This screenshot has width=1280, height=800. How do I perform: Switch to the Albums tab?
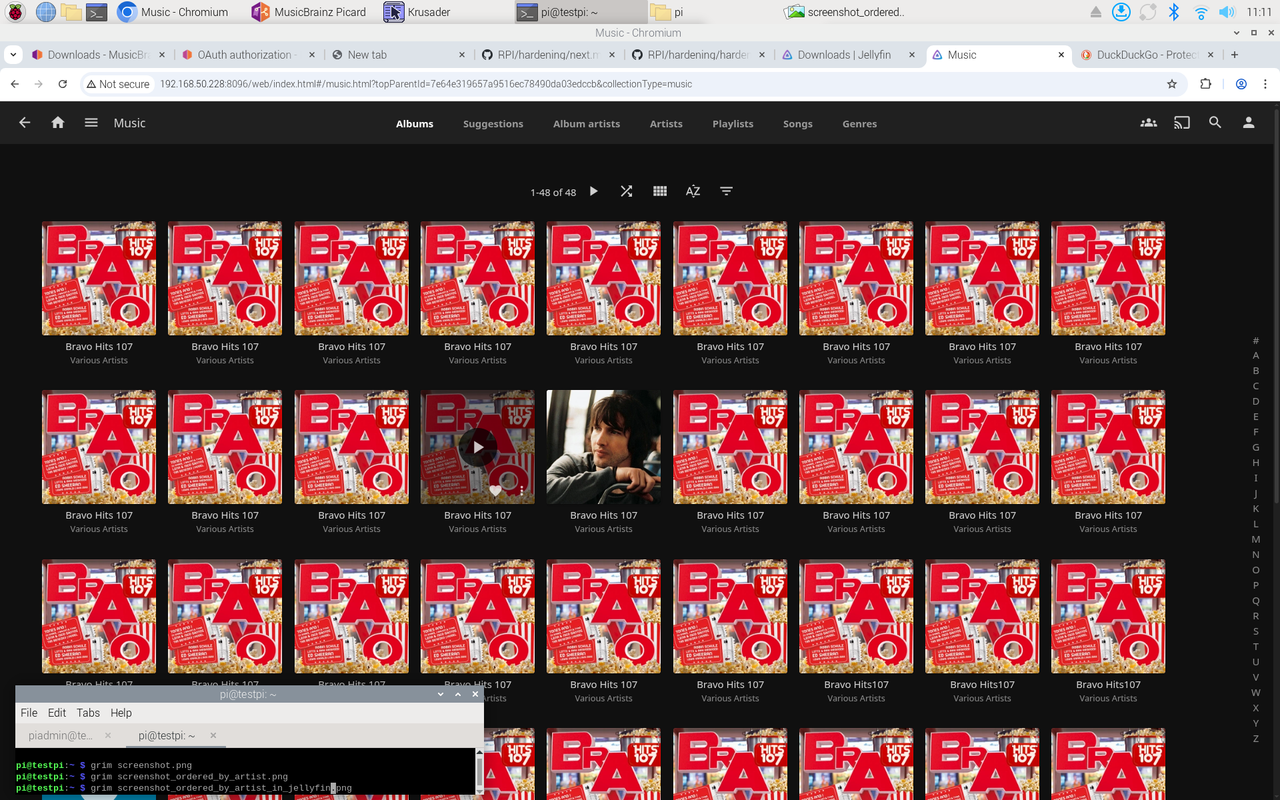[414, 124]
